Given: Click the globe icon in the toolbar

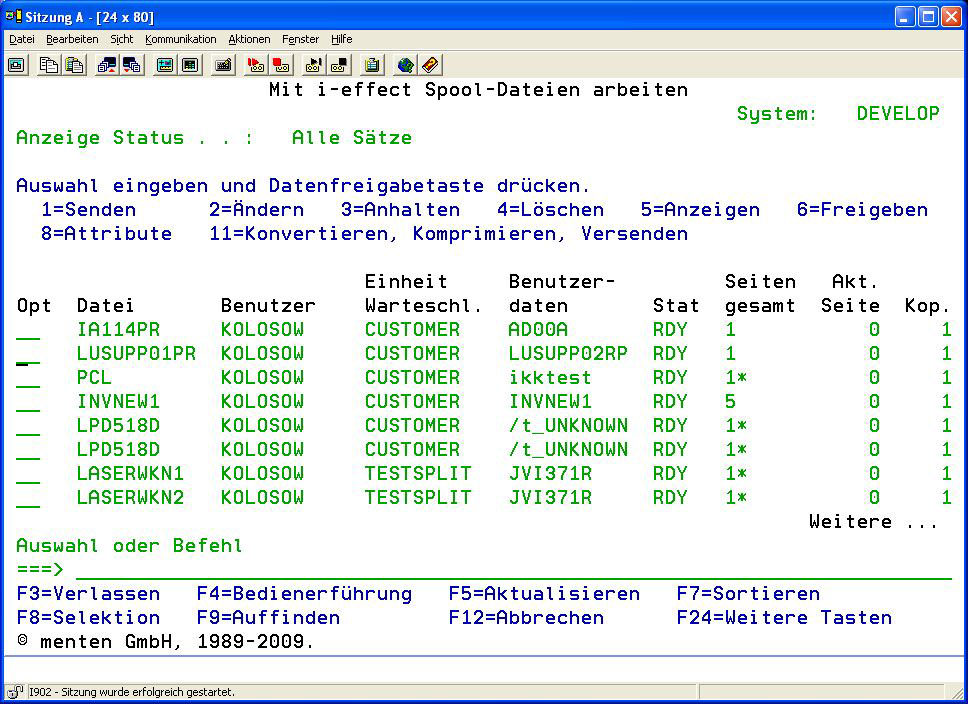Looking at the screenshot, I should click(405, 65).
